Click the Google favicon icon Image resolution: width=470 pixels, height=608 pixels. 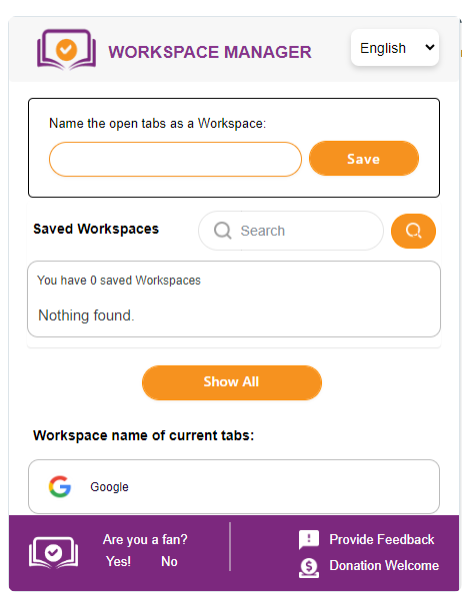point(60,486)
